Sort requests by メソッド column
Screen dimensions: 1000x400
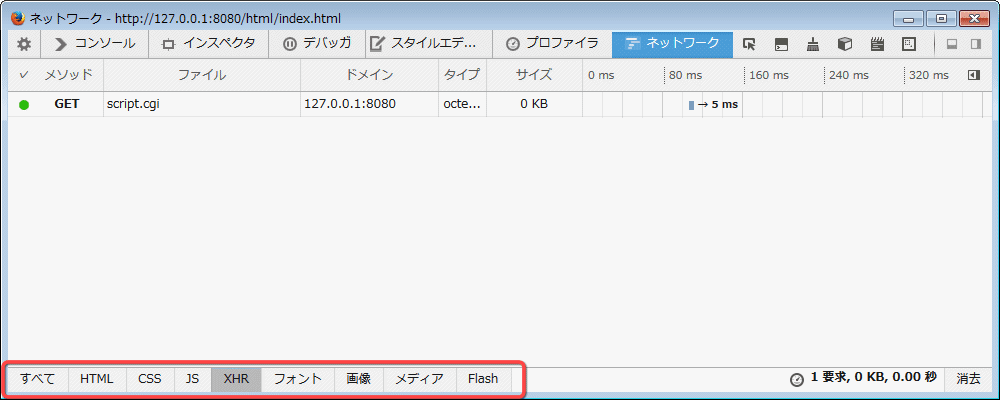tap(68, 75)
